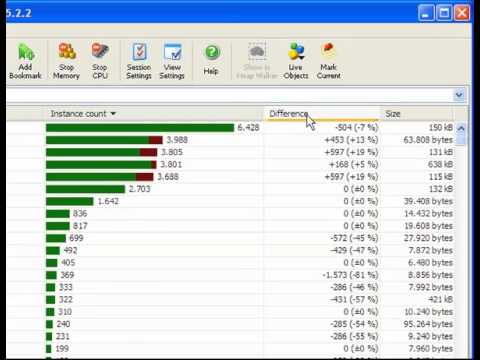
Task: Click the Difference column header
Action: 322,114
